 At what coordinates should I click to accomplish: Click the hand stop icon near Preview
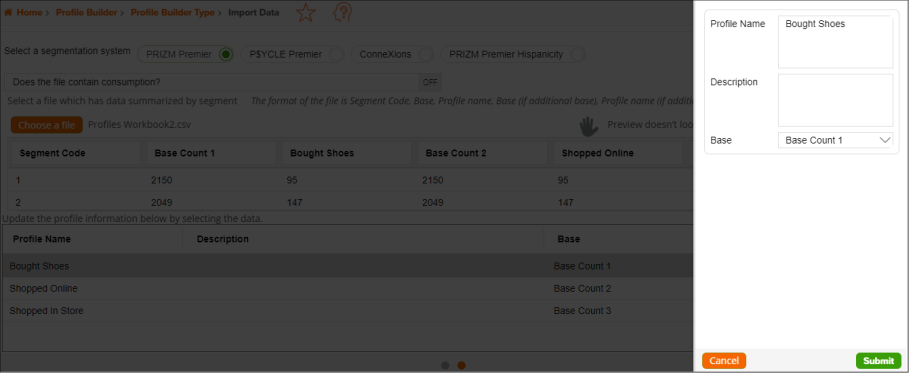point(588,126)
